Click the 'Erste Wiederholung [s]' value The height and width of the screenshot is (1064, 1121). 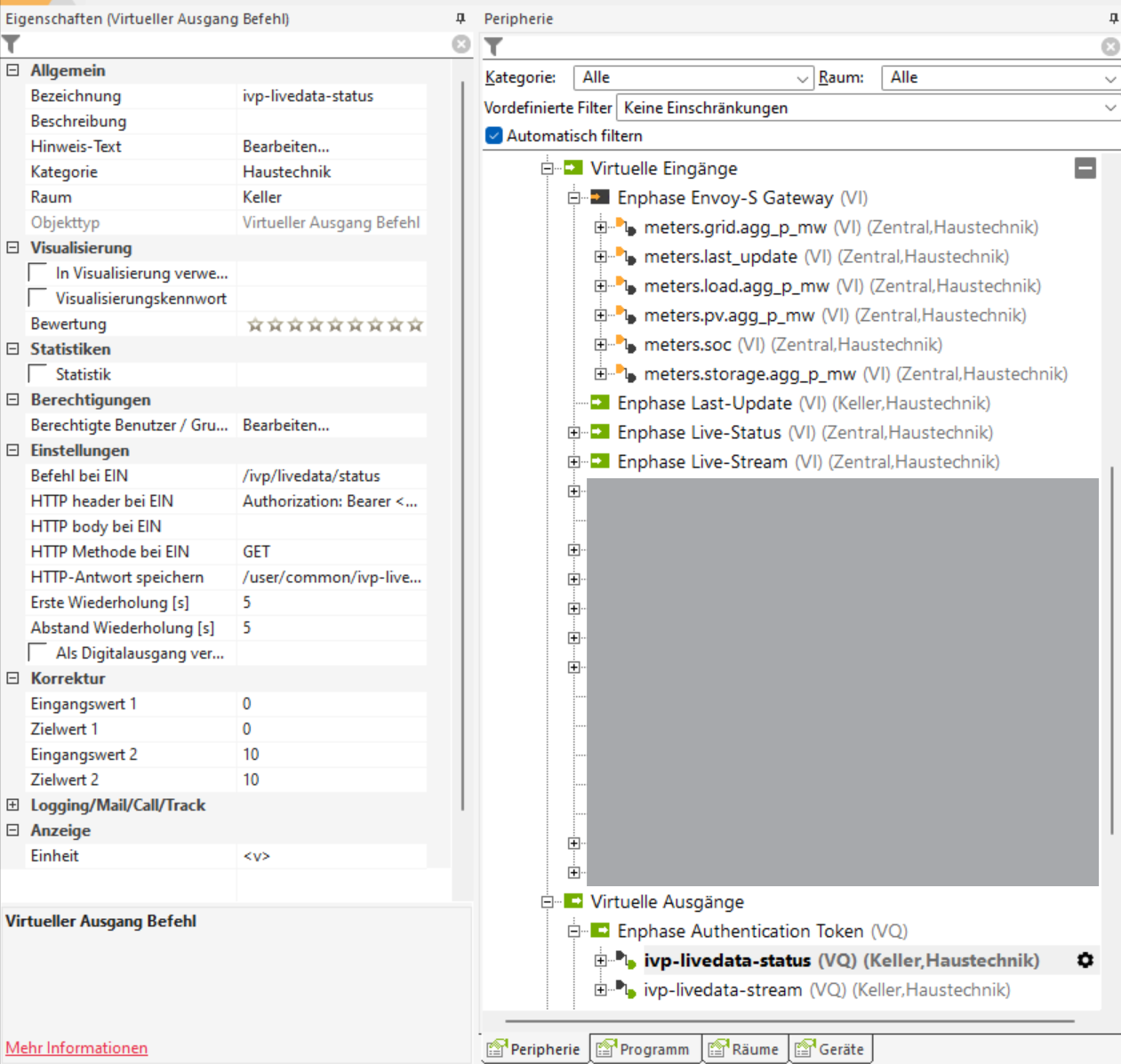tap(331, 603)
